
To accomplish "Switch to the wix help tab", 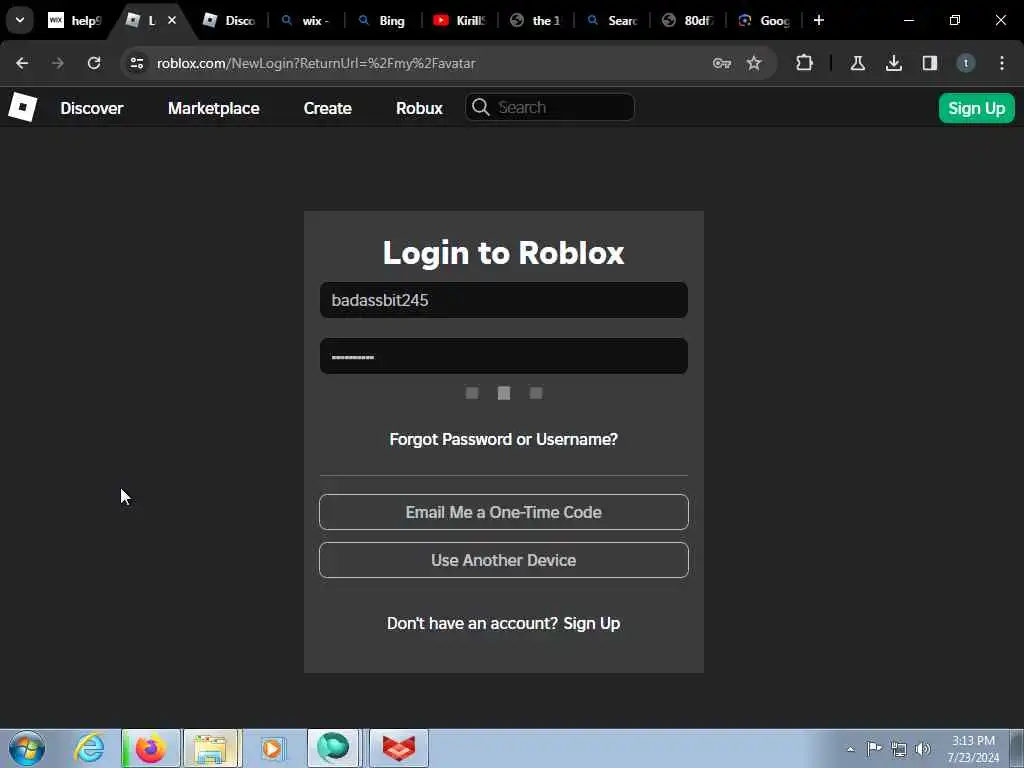I will click(x=75, y=20).
